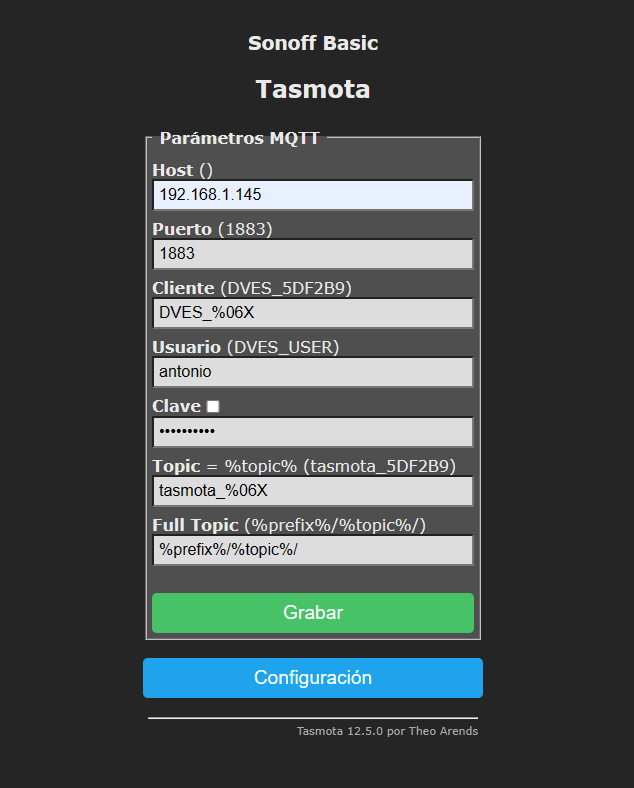The width and height of the screenshot is (634, 788).
Task: Click the Tasmota title heading
Action: (x=313, y=89)
